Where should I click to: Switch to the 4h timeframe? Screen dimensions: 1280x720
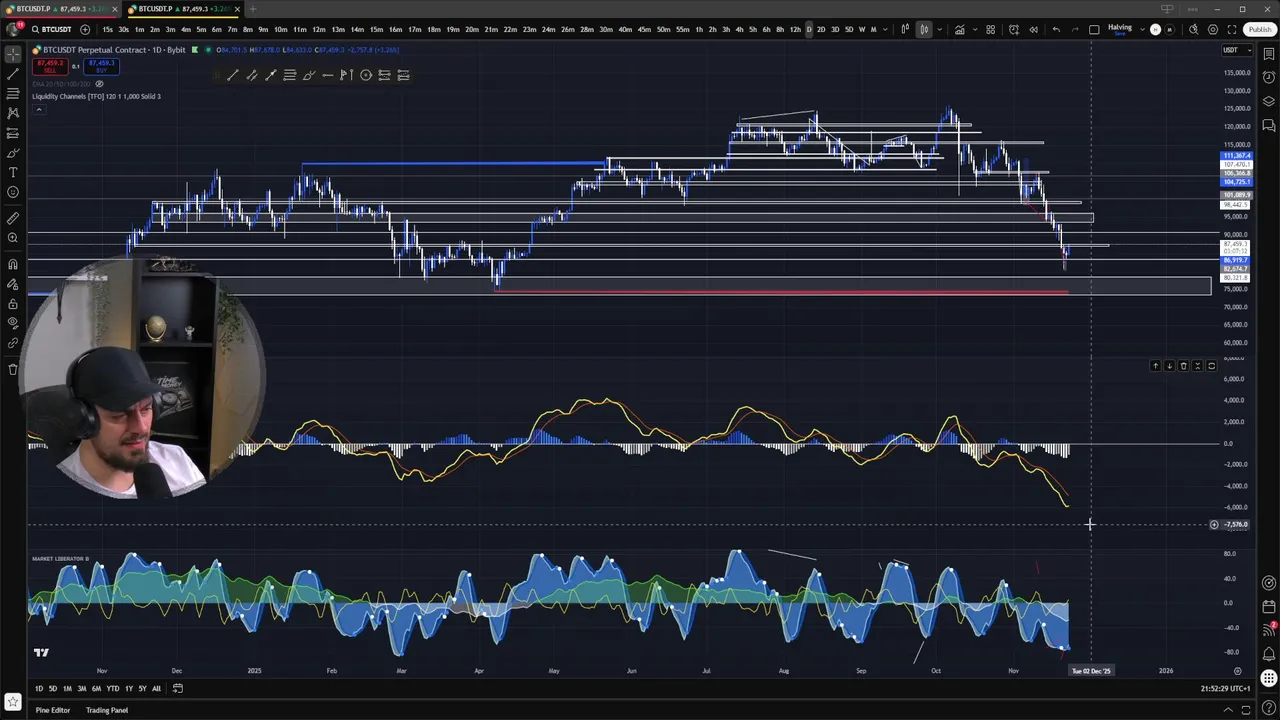739,30
